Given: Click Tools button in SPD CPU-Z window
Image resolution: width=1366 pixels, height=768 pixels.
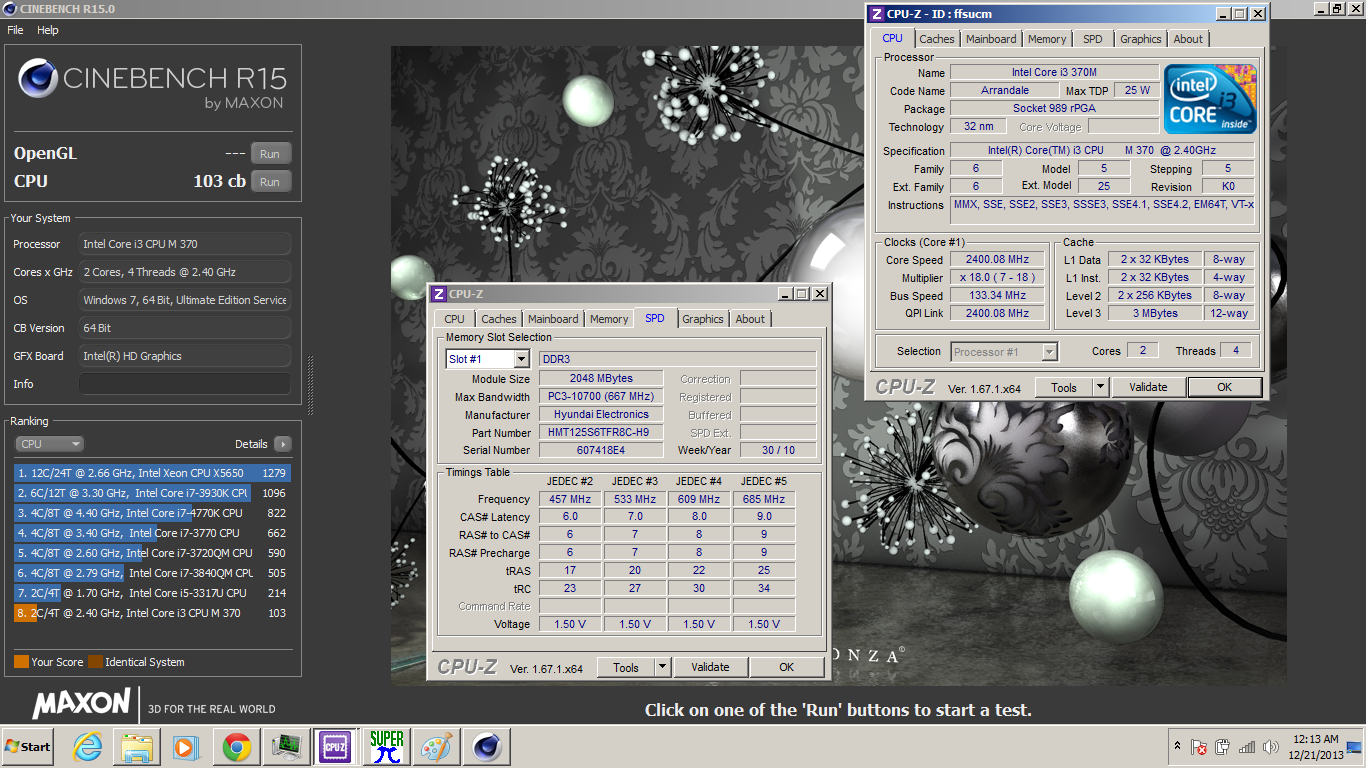Looking at the screenshot, I should point(625,668).
